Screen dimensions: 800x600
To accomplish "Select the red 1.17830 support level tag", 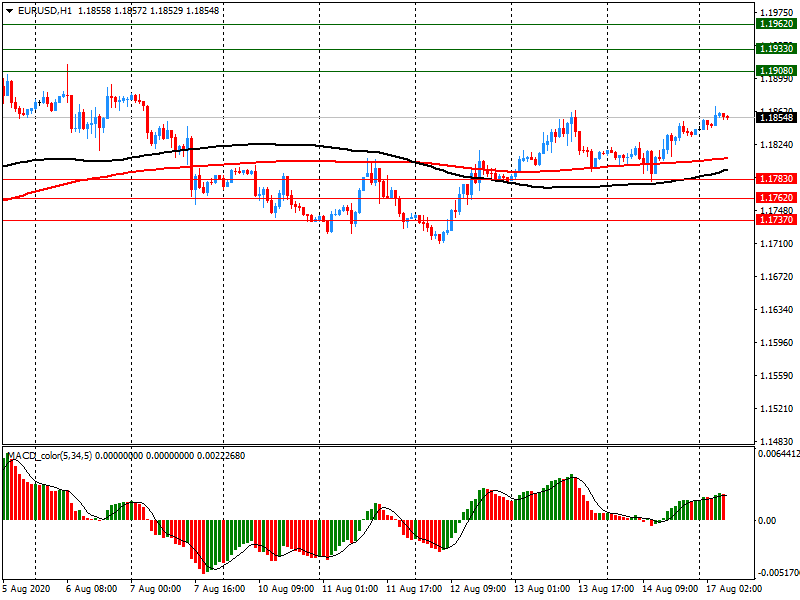I will pyautogui.click(x=776, y=178).
